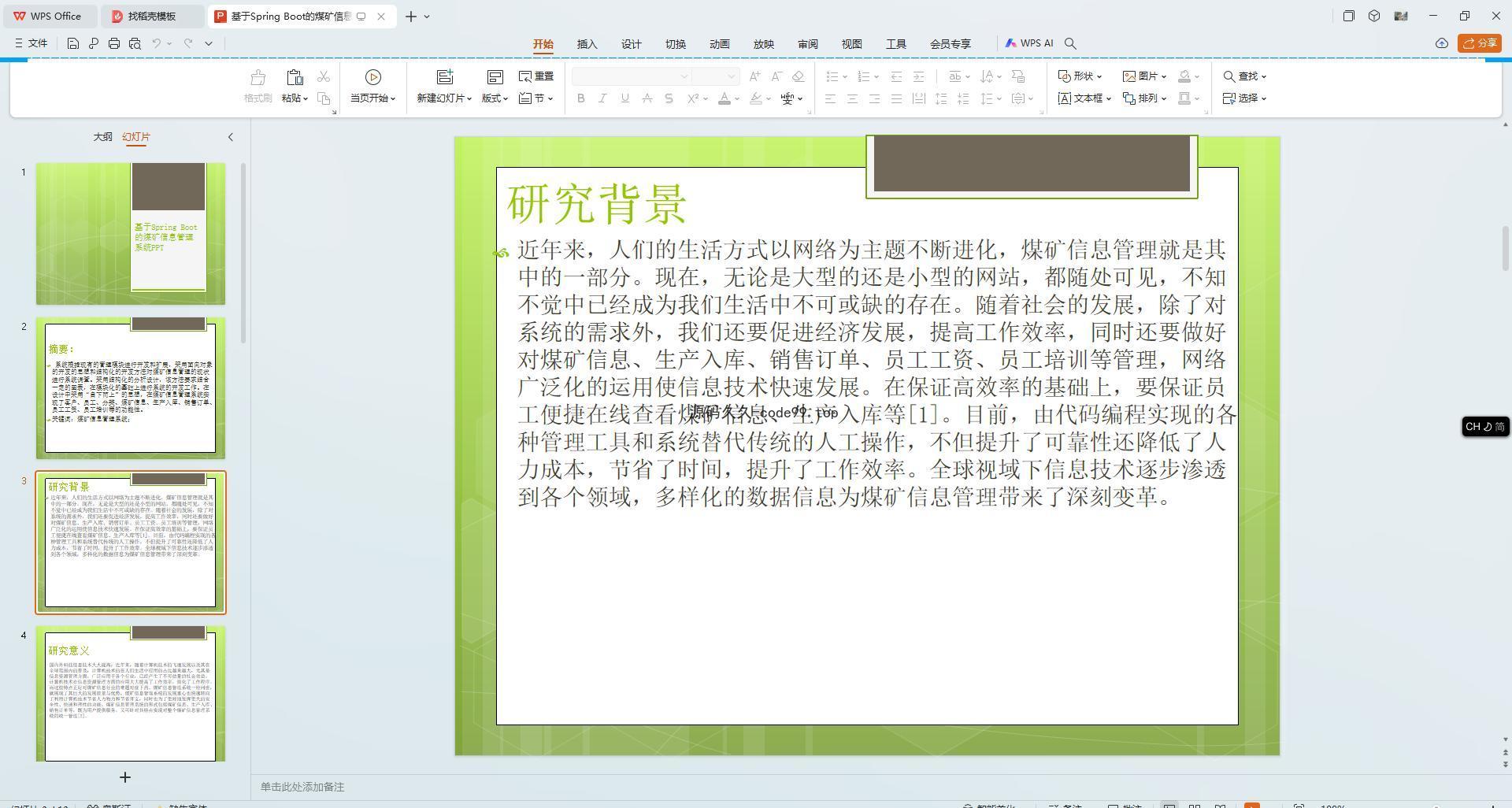Select slide 2 thumbnail 摘要
Image resolution: width=1512 pixels, height=808 pixels.
[131, 388]
